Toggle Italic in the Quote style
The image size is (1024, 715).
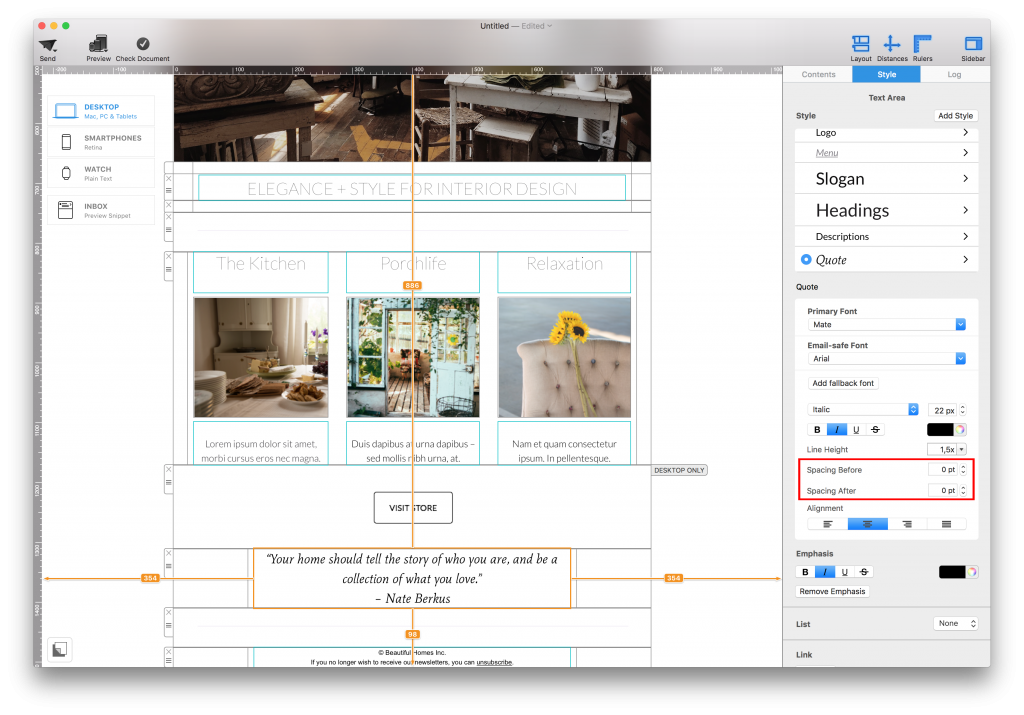837,430
